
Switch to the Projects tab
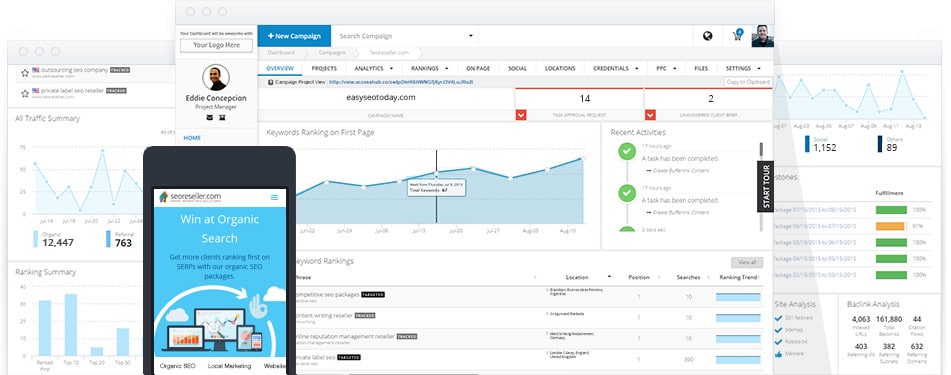tap(324, 69)
